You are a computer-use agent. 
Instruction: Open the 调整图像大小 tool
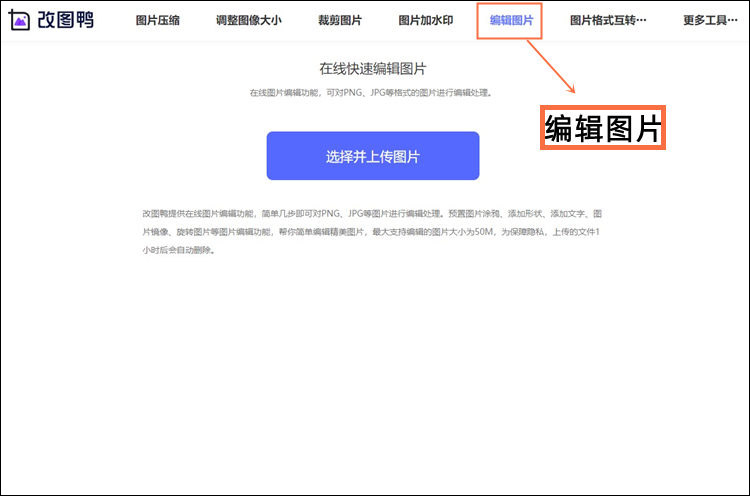click(x=249, y=21)
